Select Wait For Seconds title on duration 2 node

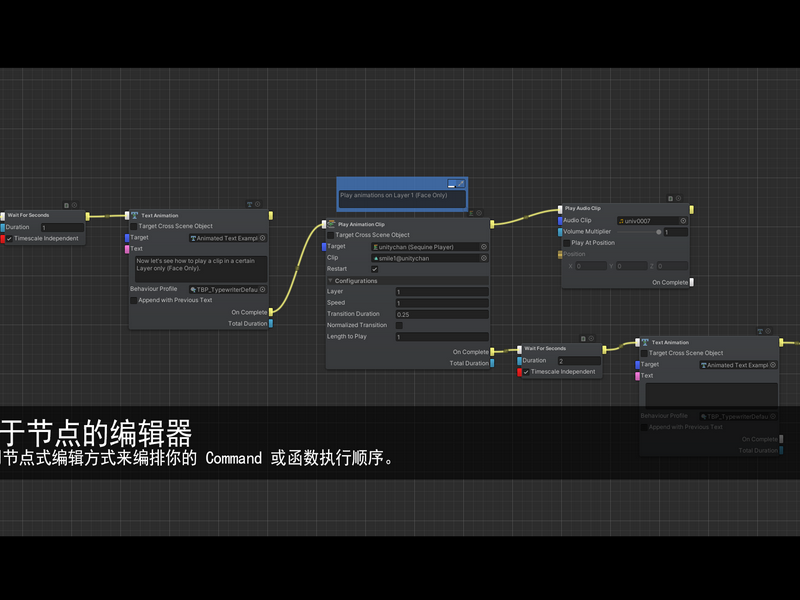pyautogui.click(x=545, y=348)
